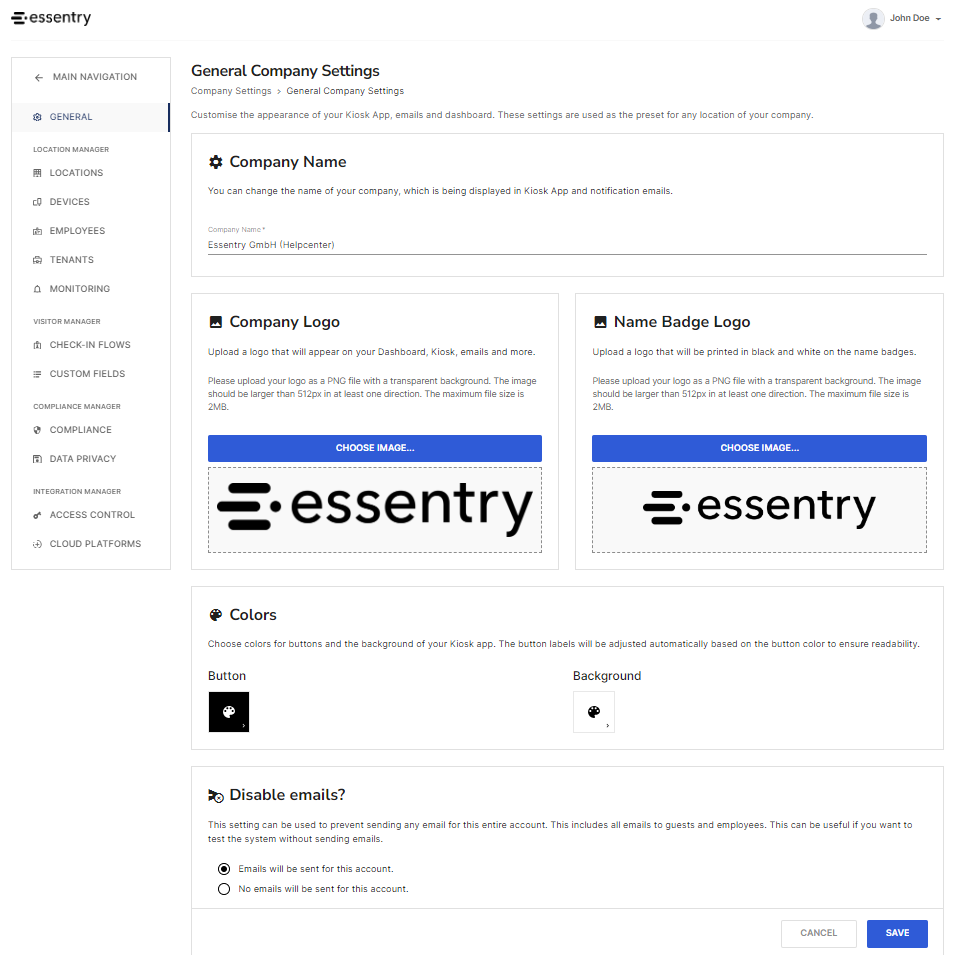Viewport: 955px width, 955px height.
Task: Click the Save button
Action: click(x=897, y=933)
